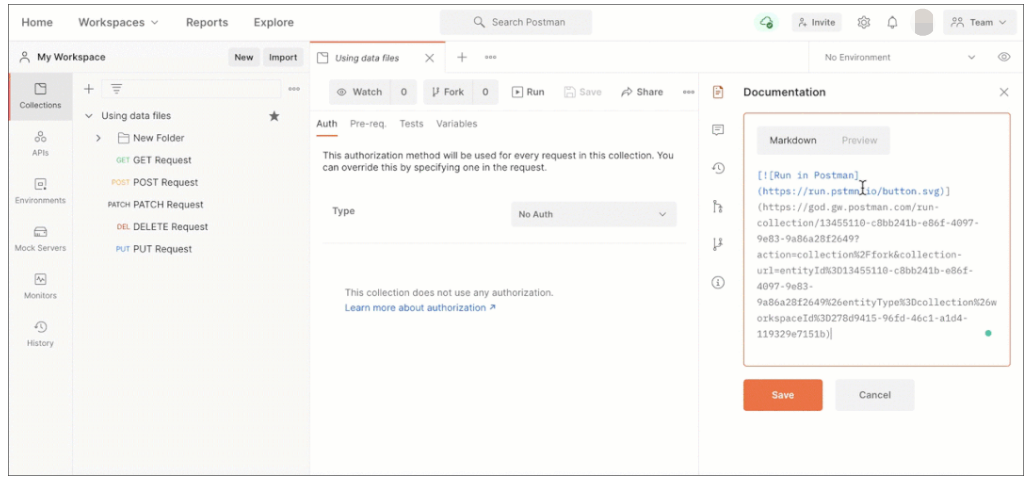The width and height of the screenshot is (1032, 482).
Task: Click the notifications bell icon
Action: [x=892, y=22]
